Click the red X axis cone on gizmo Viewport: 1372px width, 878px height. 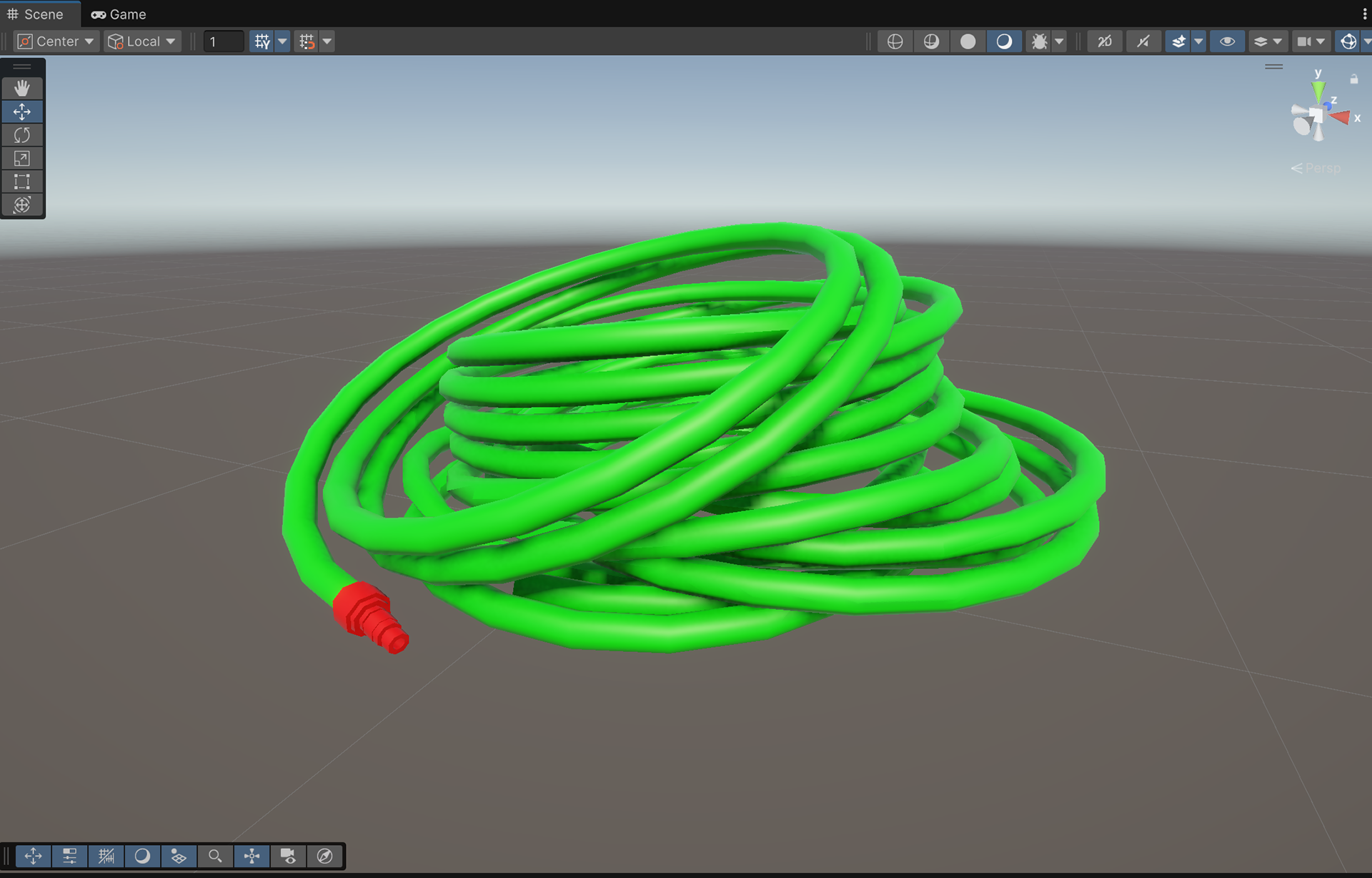click(x=1341, y=117)
